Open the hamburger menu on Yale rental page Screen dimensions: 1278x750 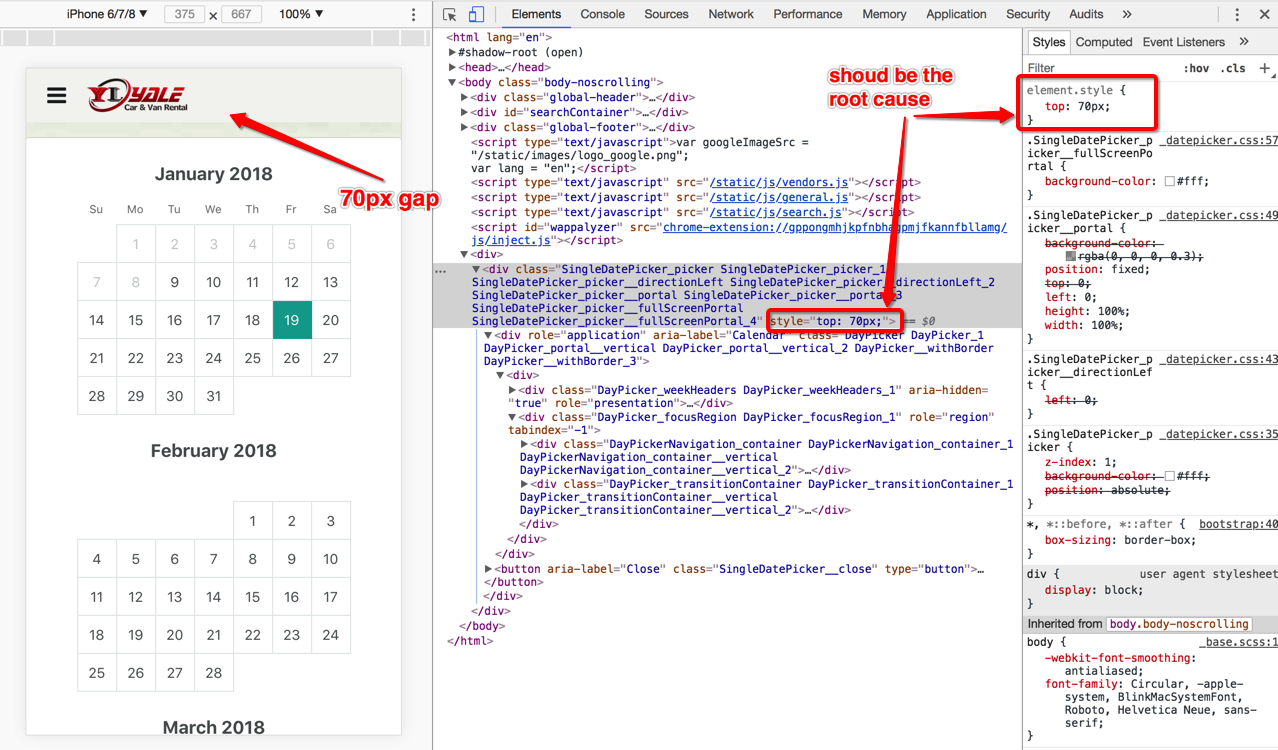pyautogui.click(x=56, y=96)
